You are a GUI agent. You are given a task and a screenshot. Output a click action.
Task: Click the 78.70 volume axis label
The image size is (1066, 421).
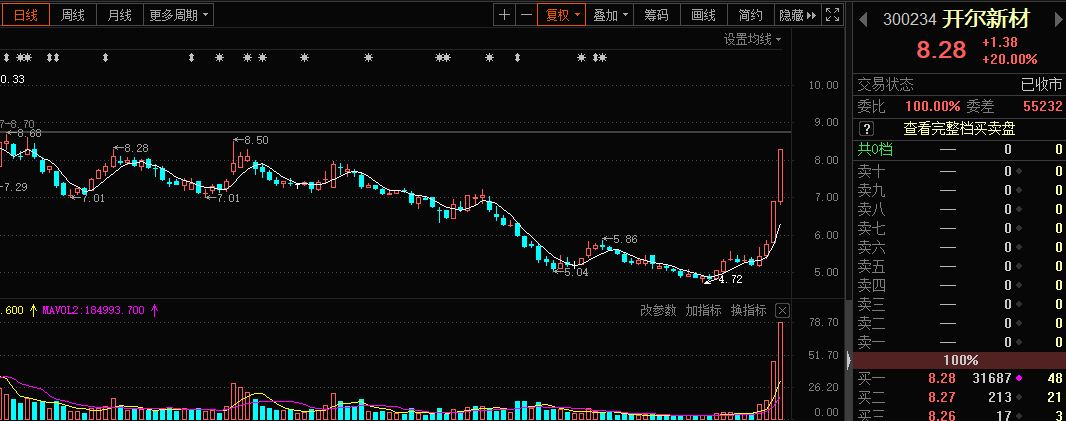[x=823, y=322]
